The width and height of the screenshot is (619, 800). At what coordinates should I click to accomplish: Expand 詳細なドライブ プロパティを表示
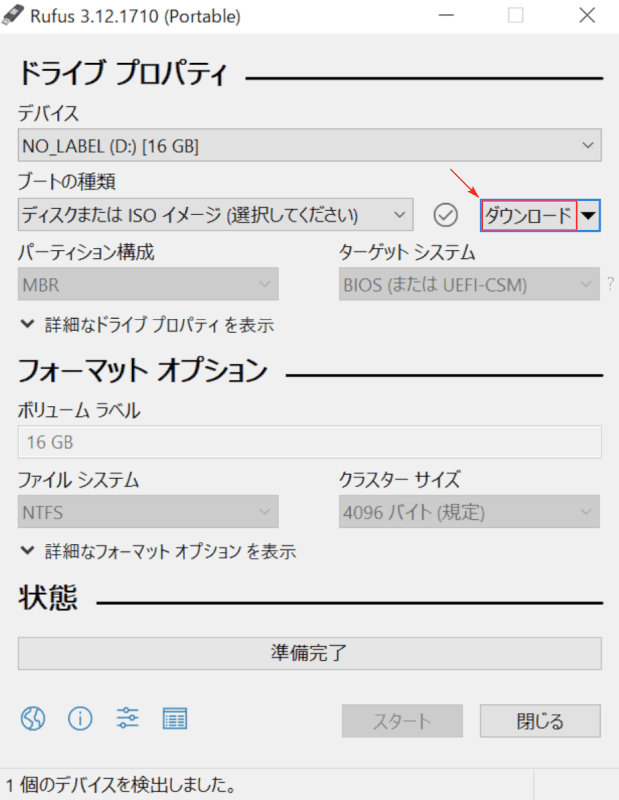(147, 325)
